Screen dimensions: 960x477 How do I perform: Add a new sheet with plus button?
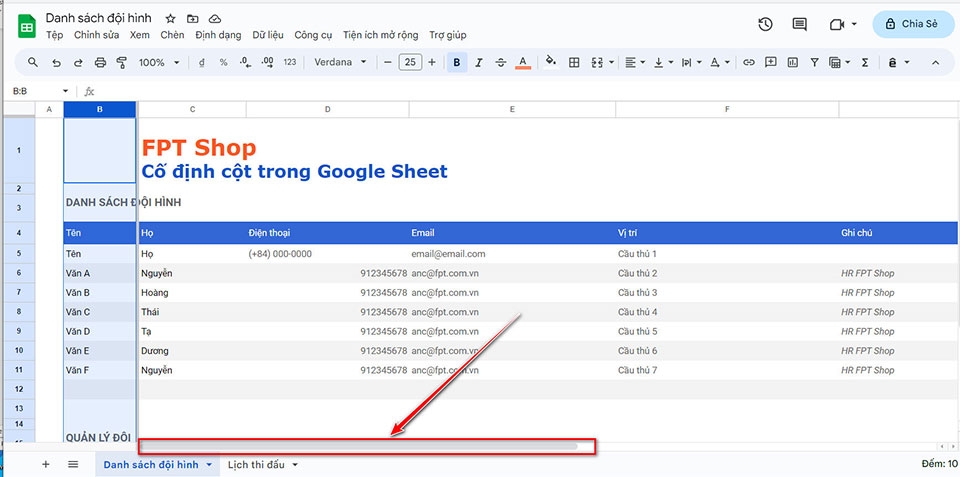tap(45, 465)
